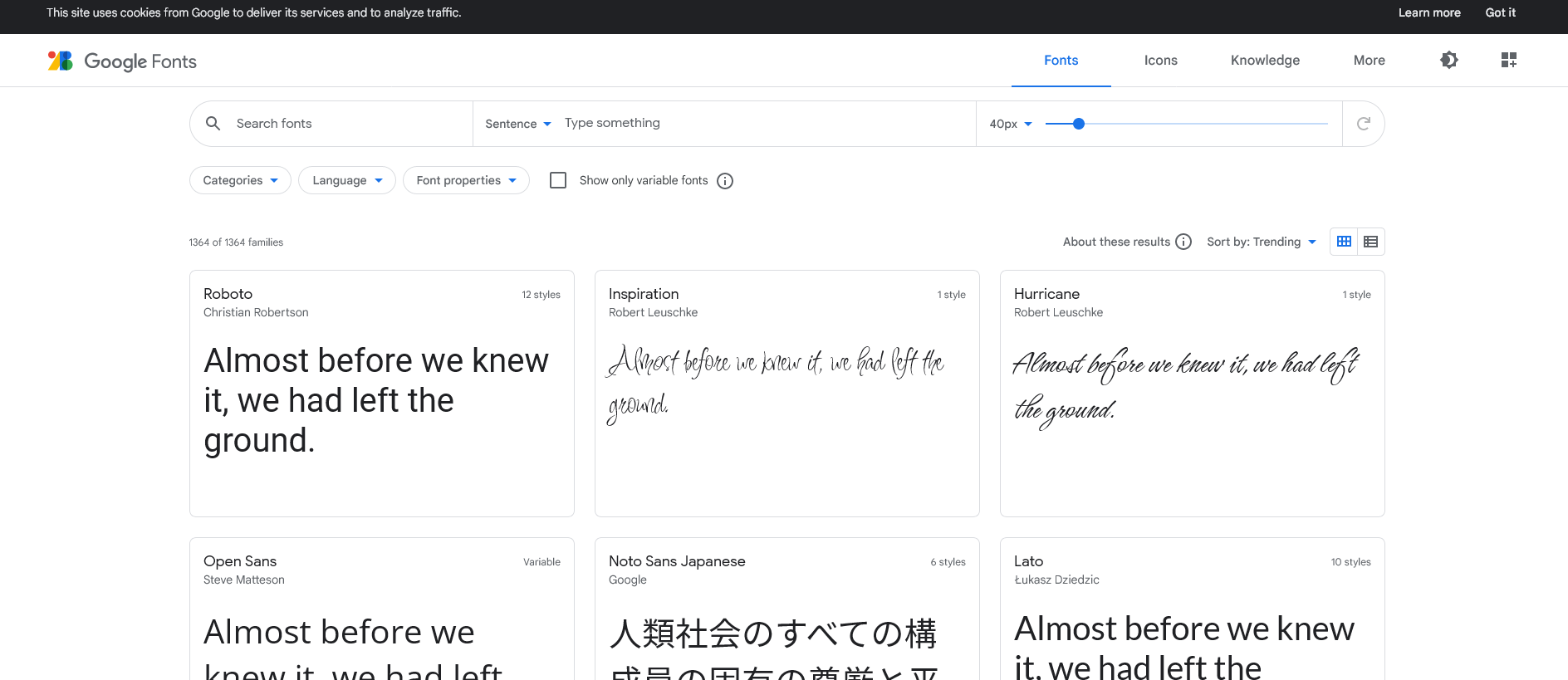Open the Lato font card
Image resolution: width=1568 pixels, height=680 pixels.
tap(1193, 609)
